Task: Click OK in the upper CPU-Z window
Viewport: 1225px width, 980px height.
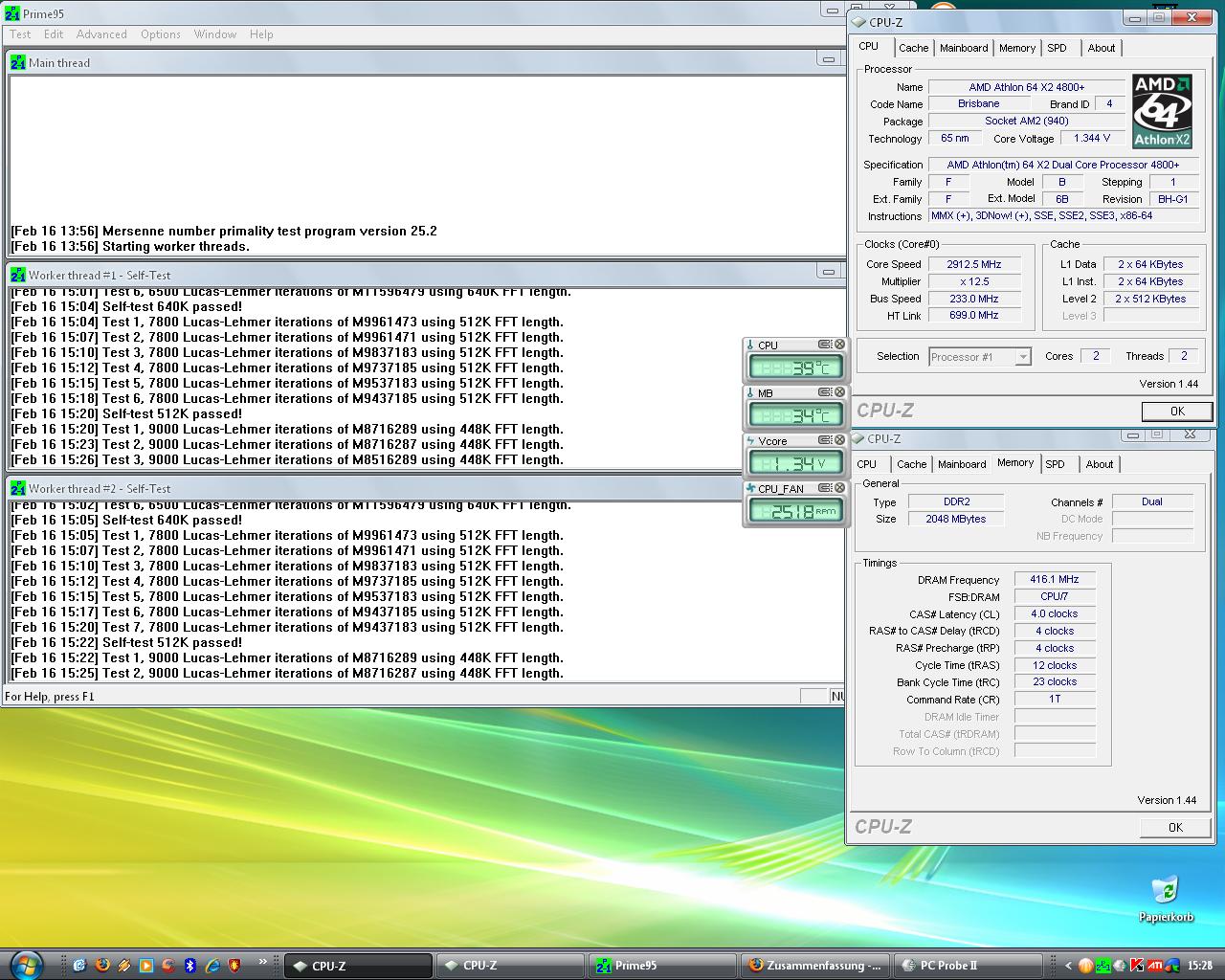Action: click(1176, 412)
